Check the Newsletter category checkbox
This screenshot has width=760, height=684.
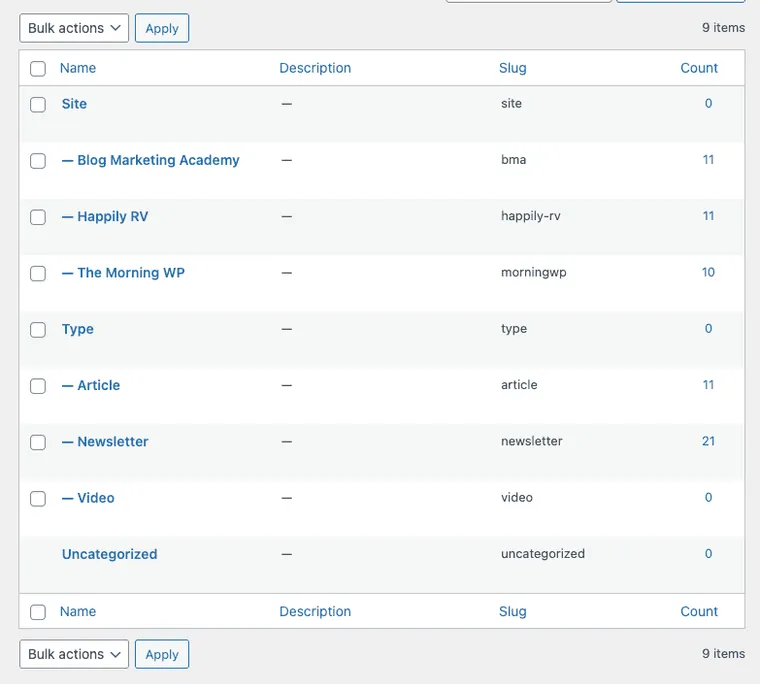38,442
